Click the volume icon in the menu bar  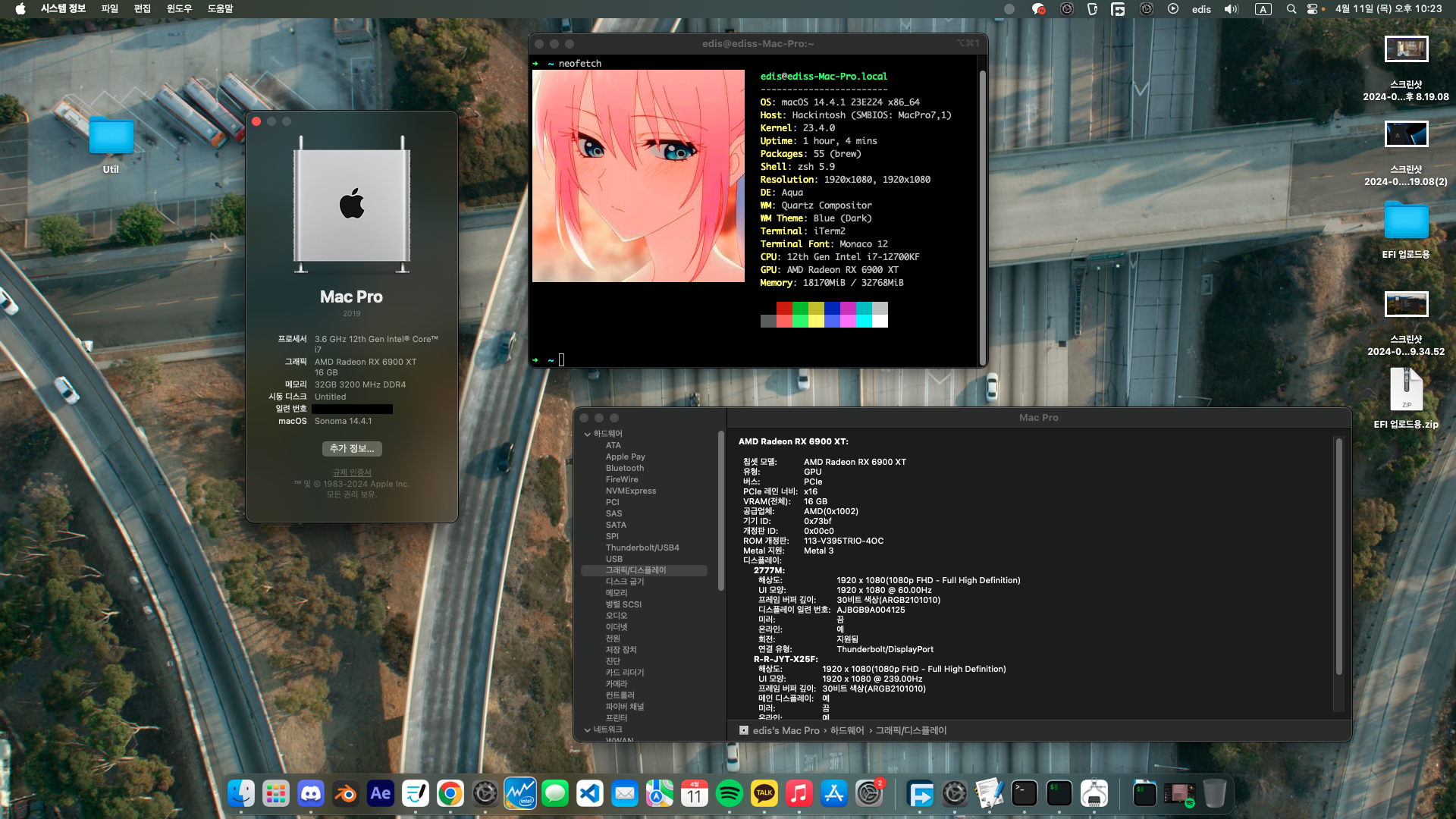tap(1232, 9)
